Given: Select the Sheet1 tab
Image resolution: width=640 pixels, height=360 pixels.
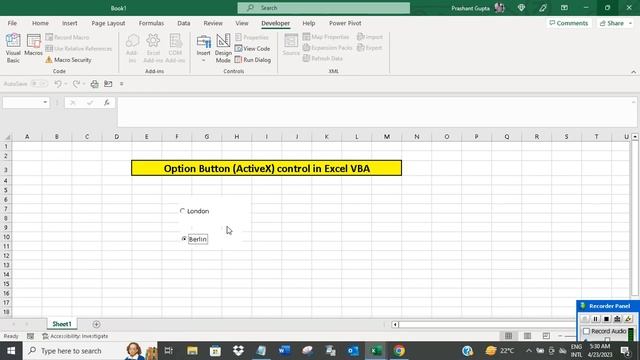Looking at the screenshot, I should tap(62, 324).
